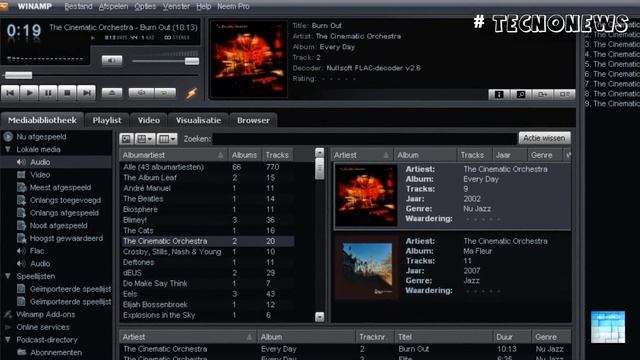Stop playback with the Stop button

67,93
